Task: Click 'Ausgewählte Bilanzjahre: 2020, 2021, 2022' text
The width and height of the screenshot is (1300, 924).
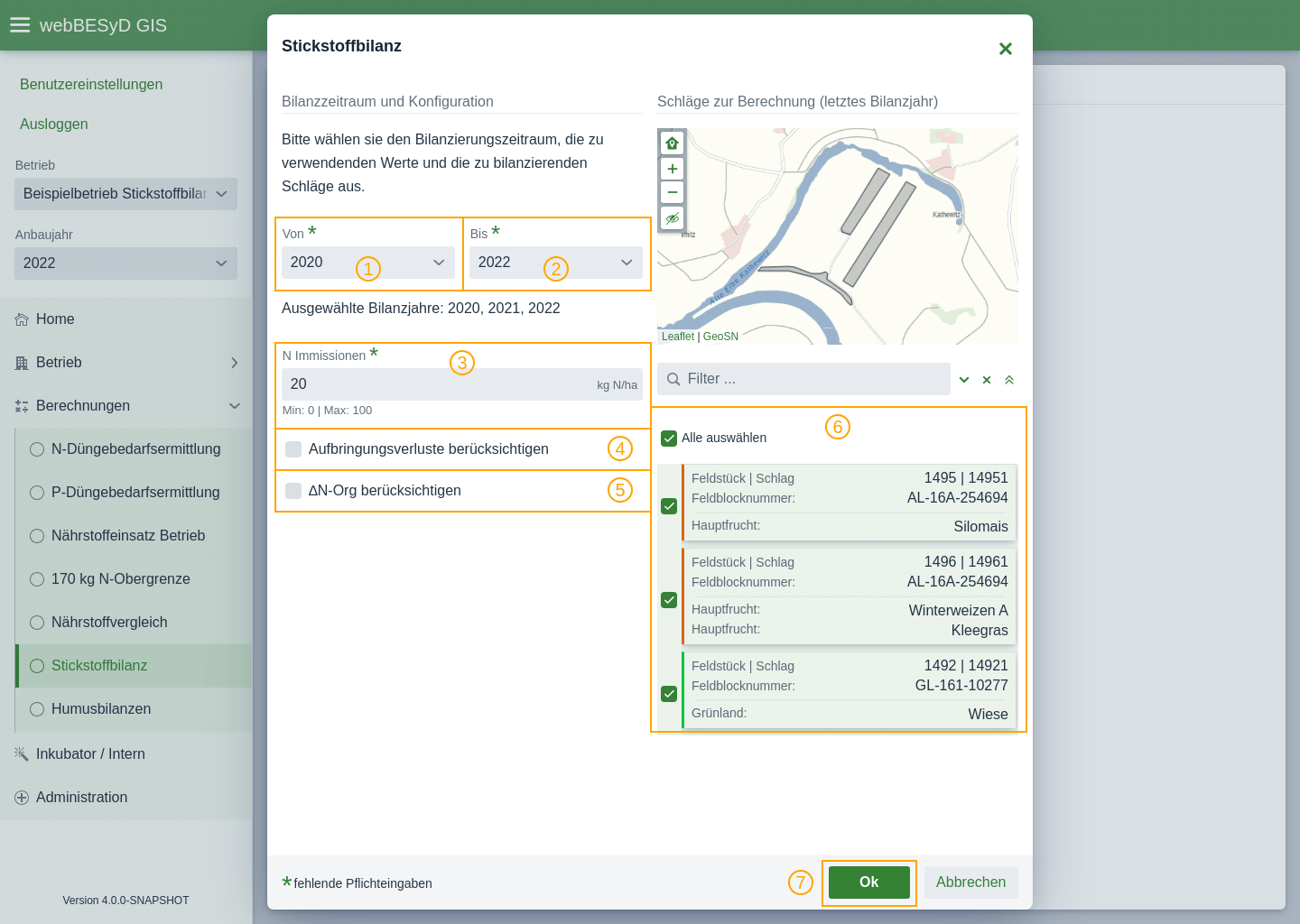Action: [421, 309]
